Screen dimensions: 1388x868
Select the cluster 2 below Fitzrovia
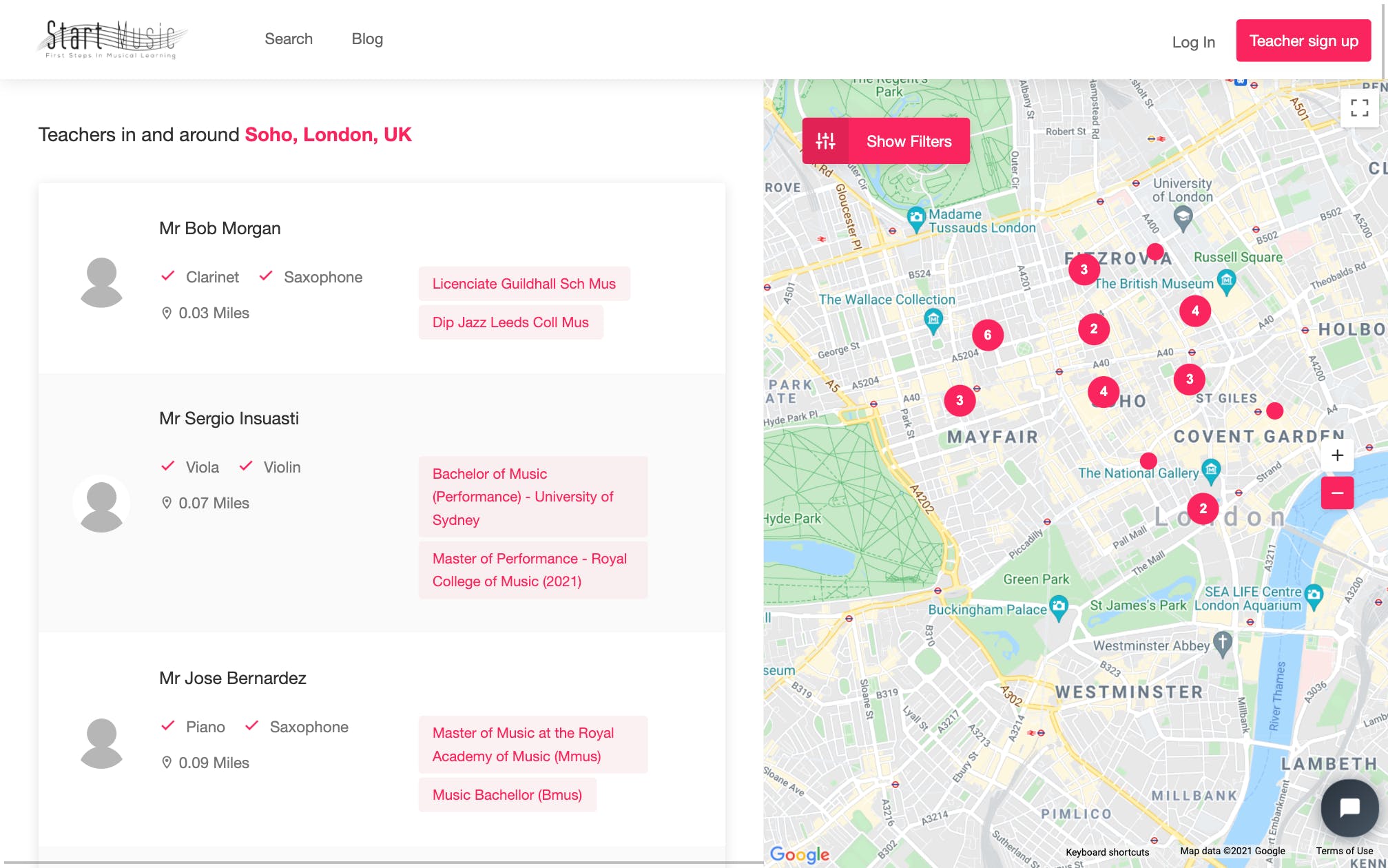1094,329
